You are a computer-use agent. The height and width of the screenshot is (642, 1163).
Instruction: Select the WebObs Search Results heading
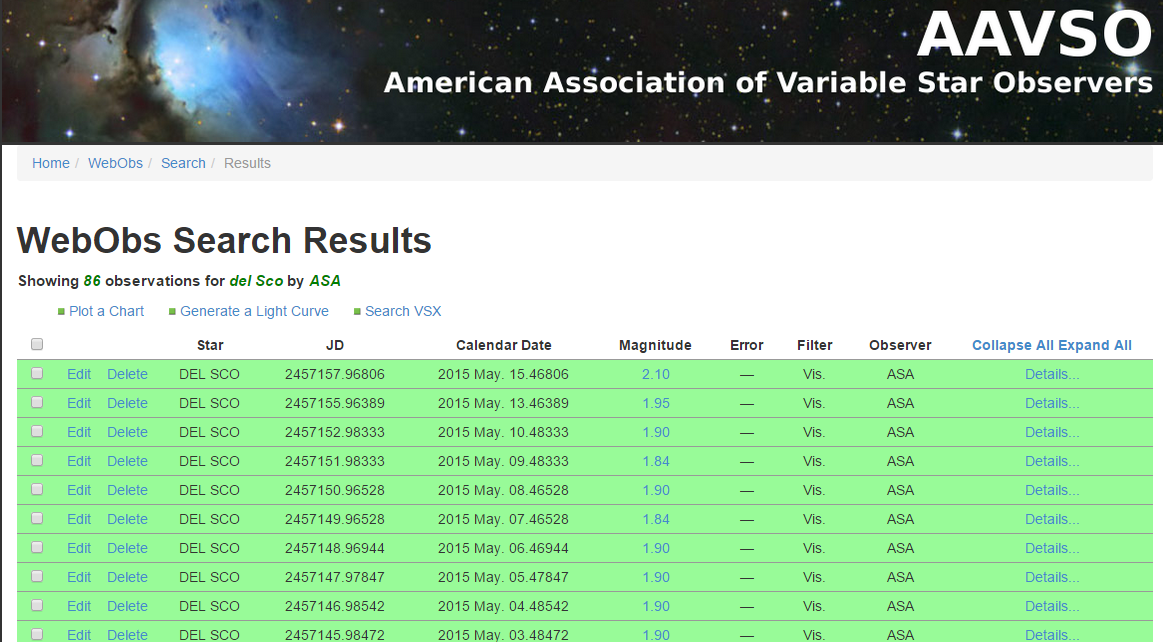tap(224, 240)
